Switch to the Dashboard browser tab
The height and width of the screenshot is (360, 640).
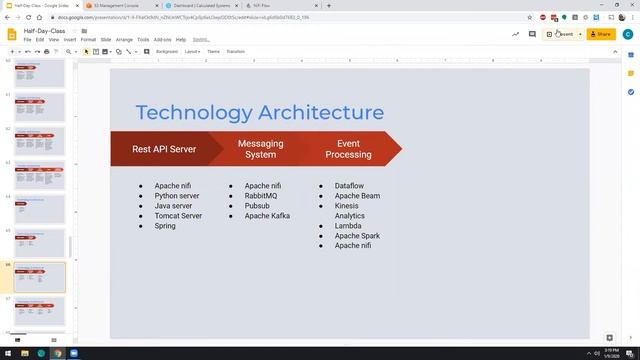click(x=202, y=6)
